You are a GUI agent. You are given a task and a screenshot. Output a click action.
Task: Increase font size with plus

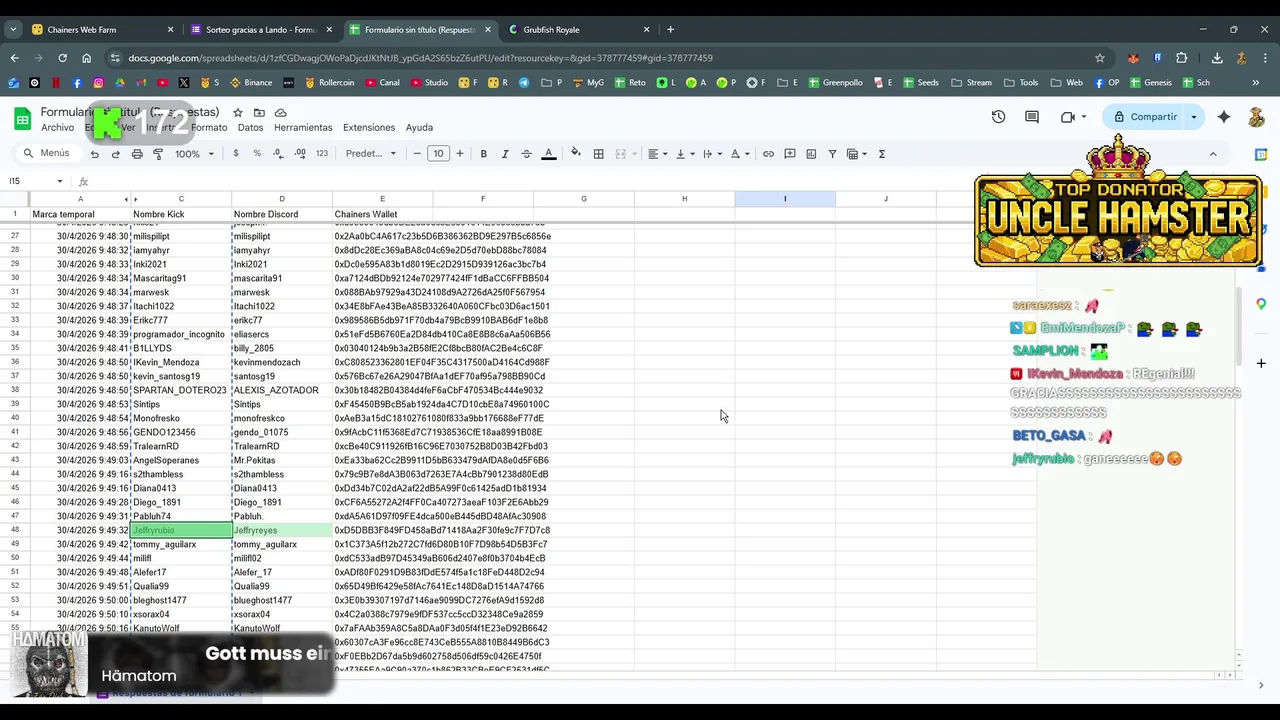(460, 154)
